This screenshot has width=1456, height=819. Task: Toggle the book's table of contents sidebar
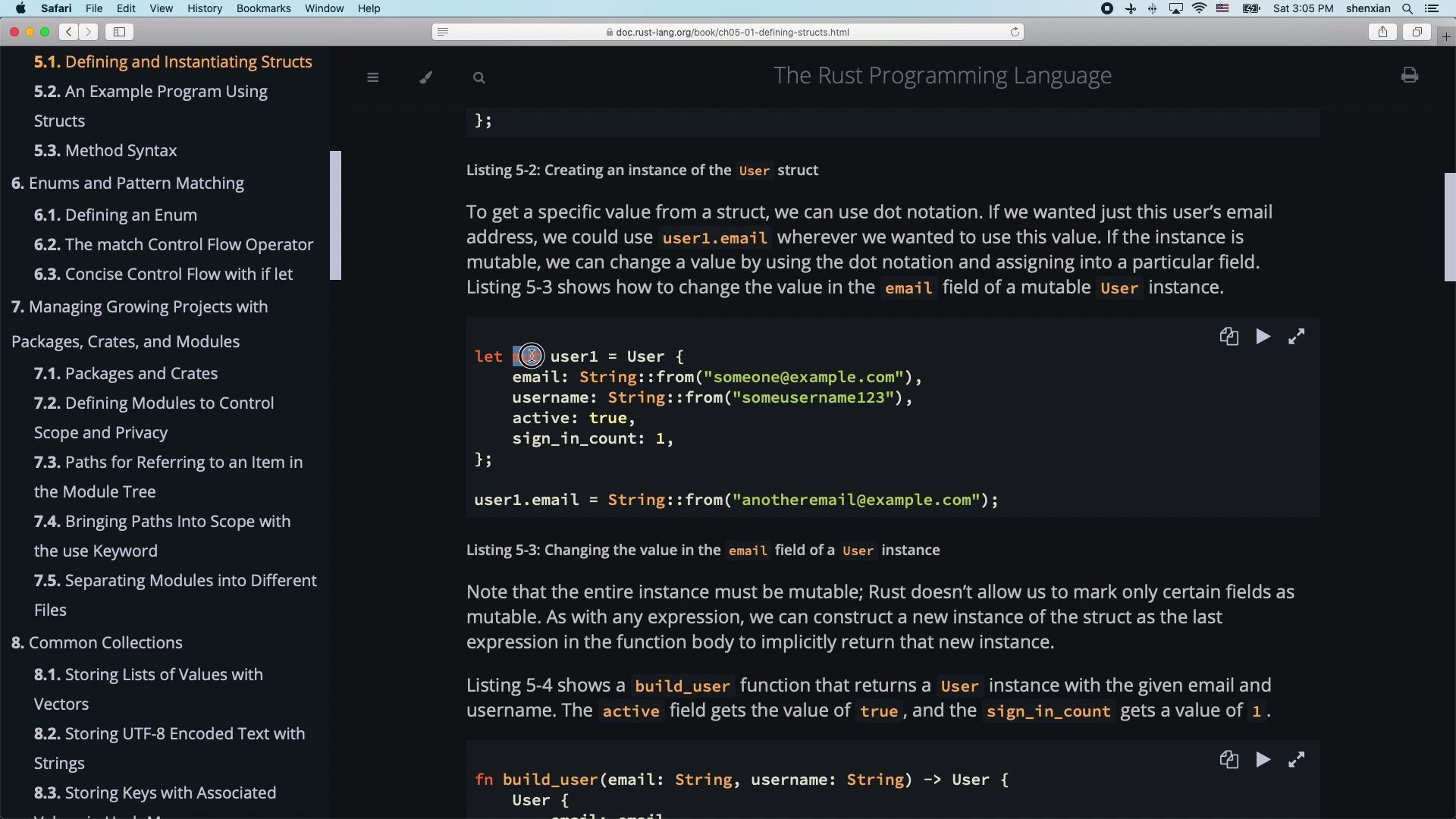click(x=372, y=77)
